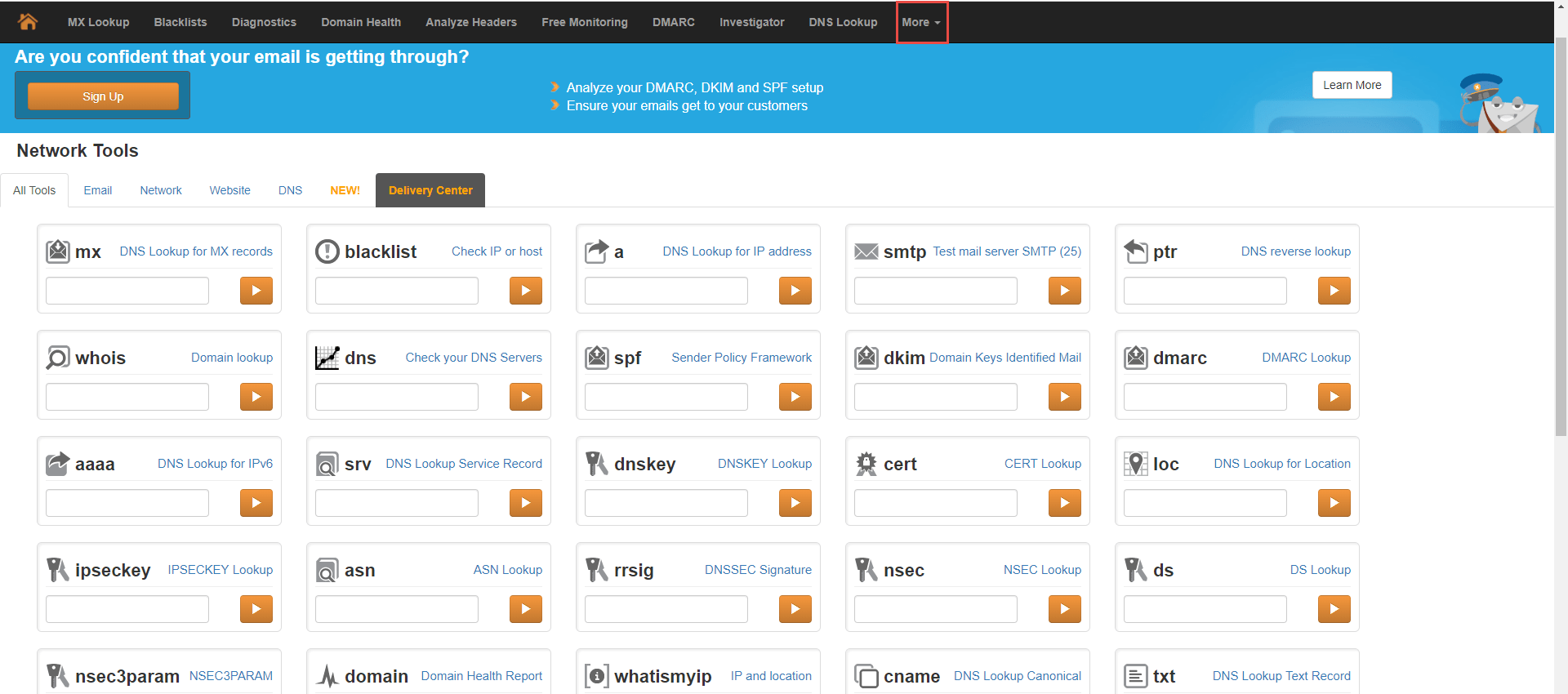The height and width of the screenshot is (694, 1568).
Task: Switch to the Email tab
Action: coord(98,190)
